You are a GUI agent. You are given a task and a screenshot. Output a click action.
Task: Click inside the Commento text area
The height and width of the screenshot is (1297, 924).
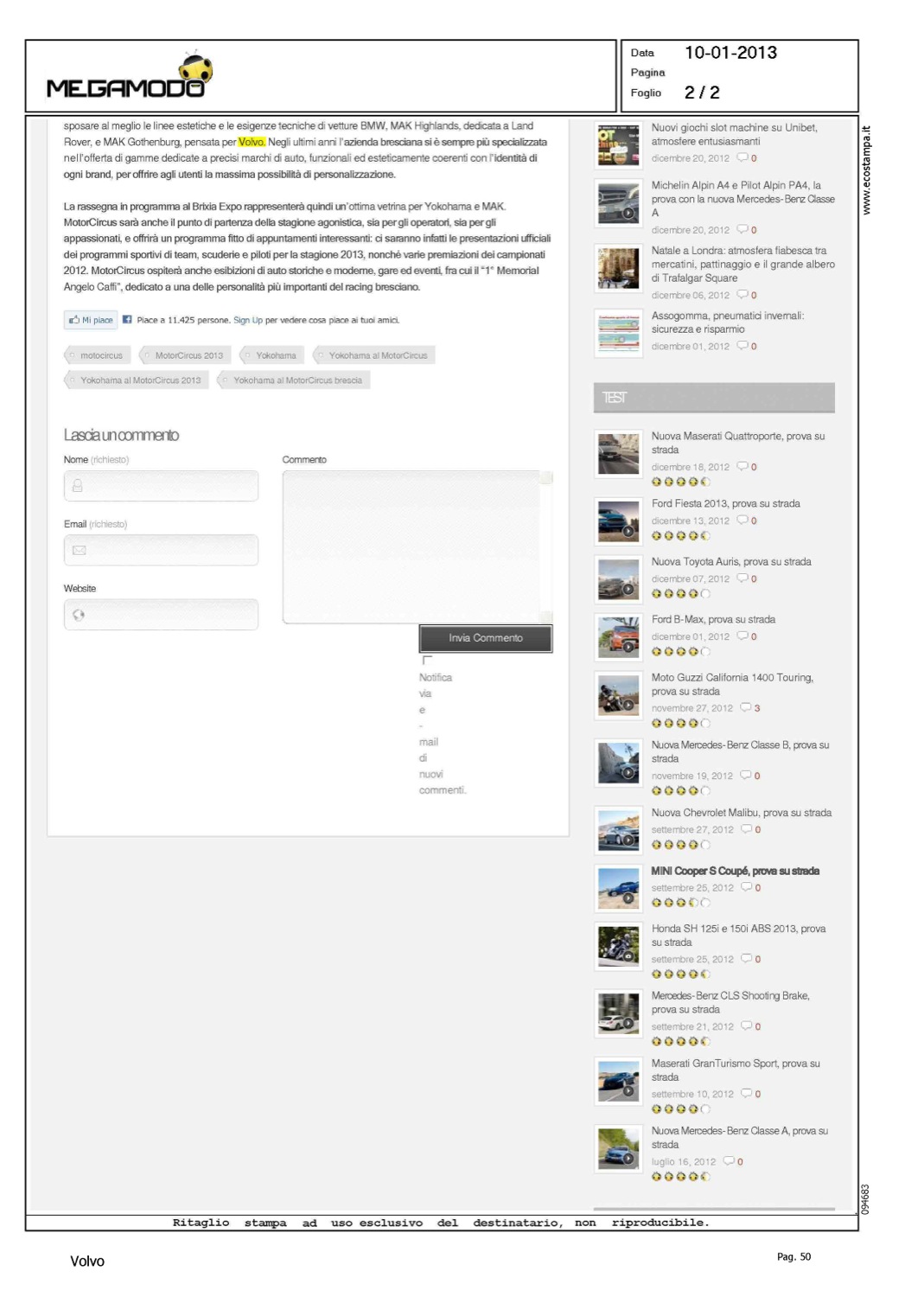tap(413, 546)
